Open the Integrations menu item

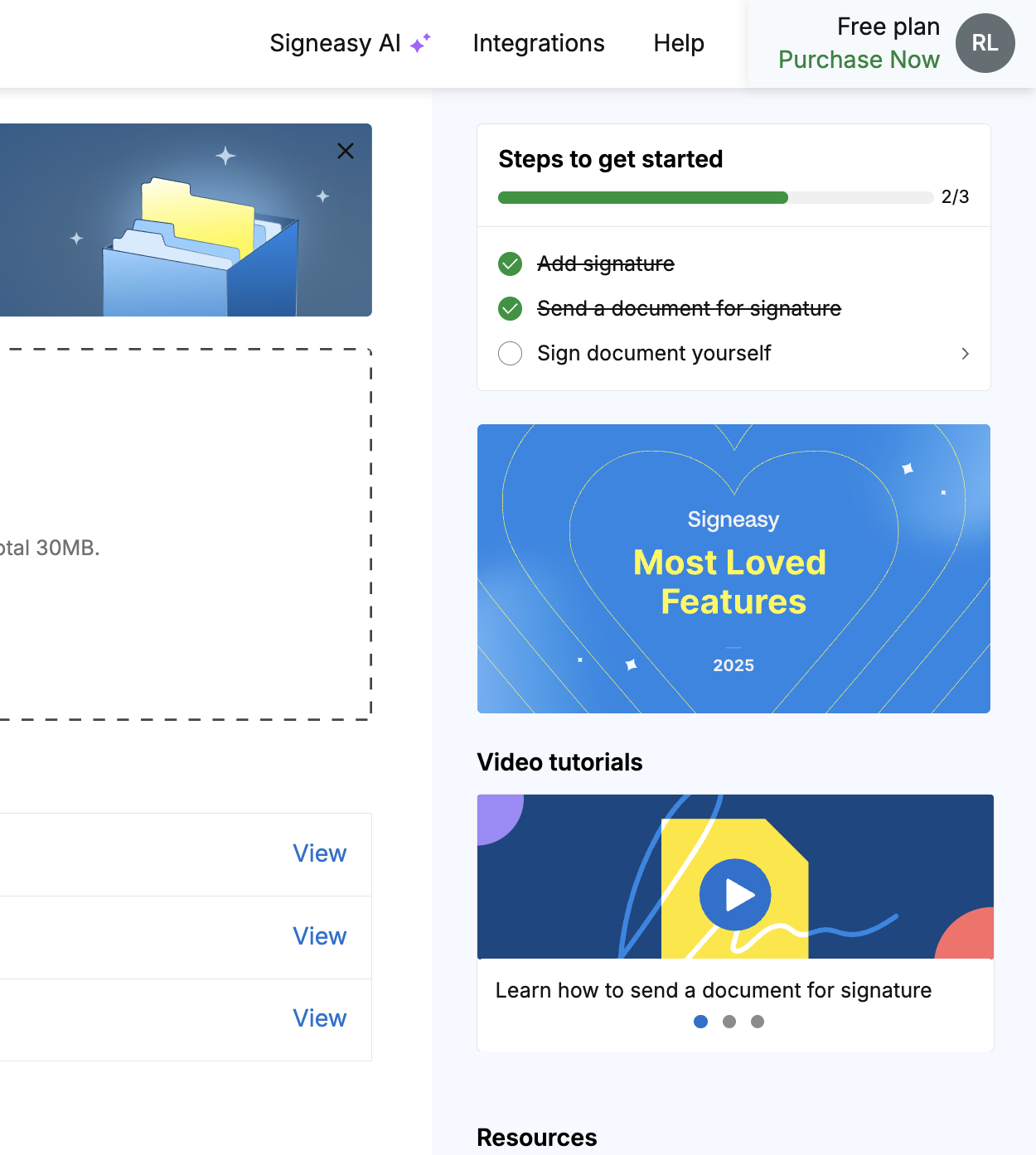point(539,43)
